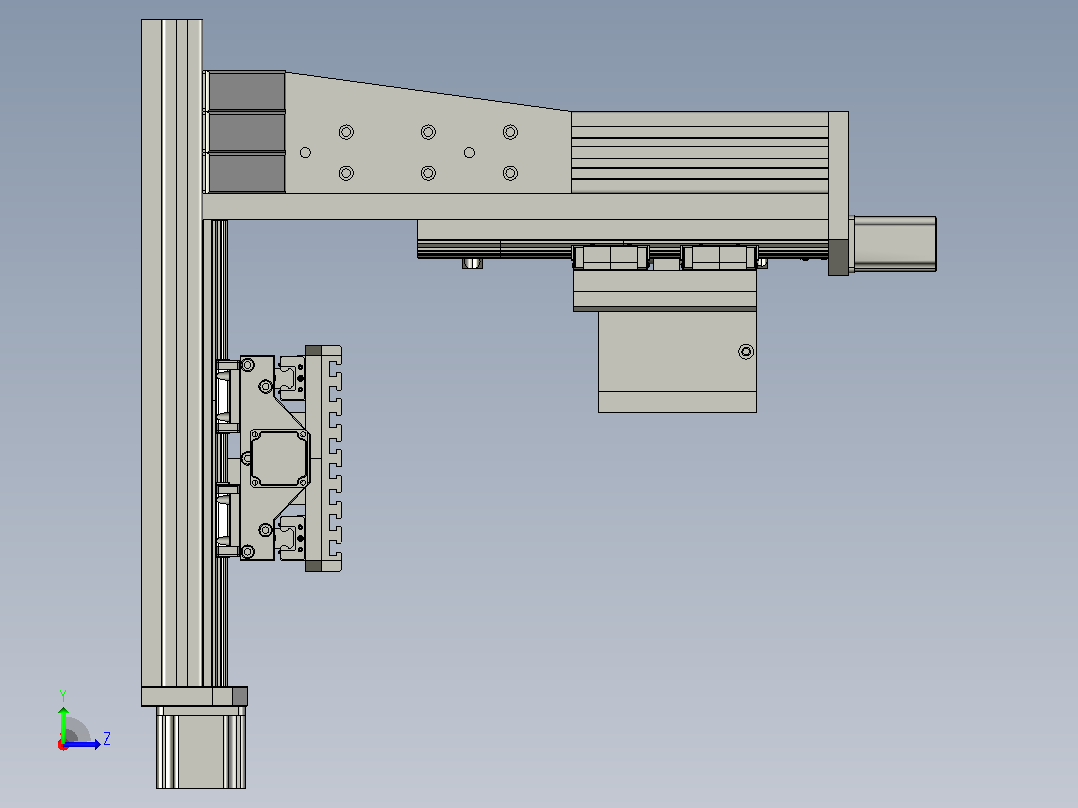Select the motor at the horizontal arm's right end
The image size is (1078, 808).
click(x=894, y=244)
